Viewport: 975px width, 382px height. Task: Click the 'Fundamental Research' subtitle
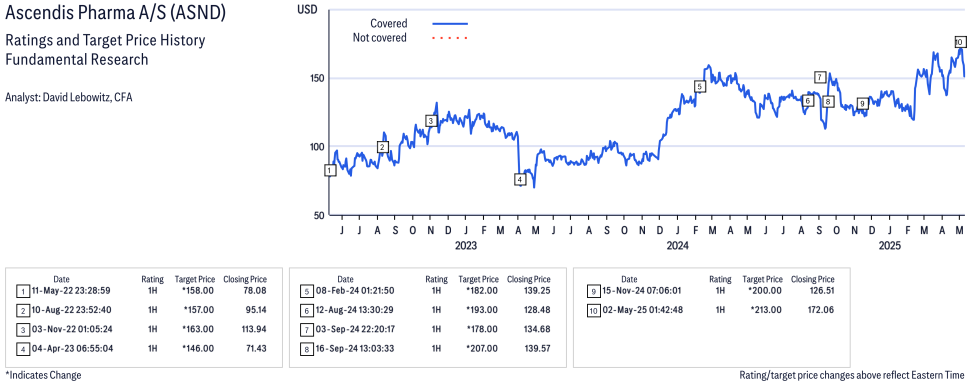click(76, 60)
